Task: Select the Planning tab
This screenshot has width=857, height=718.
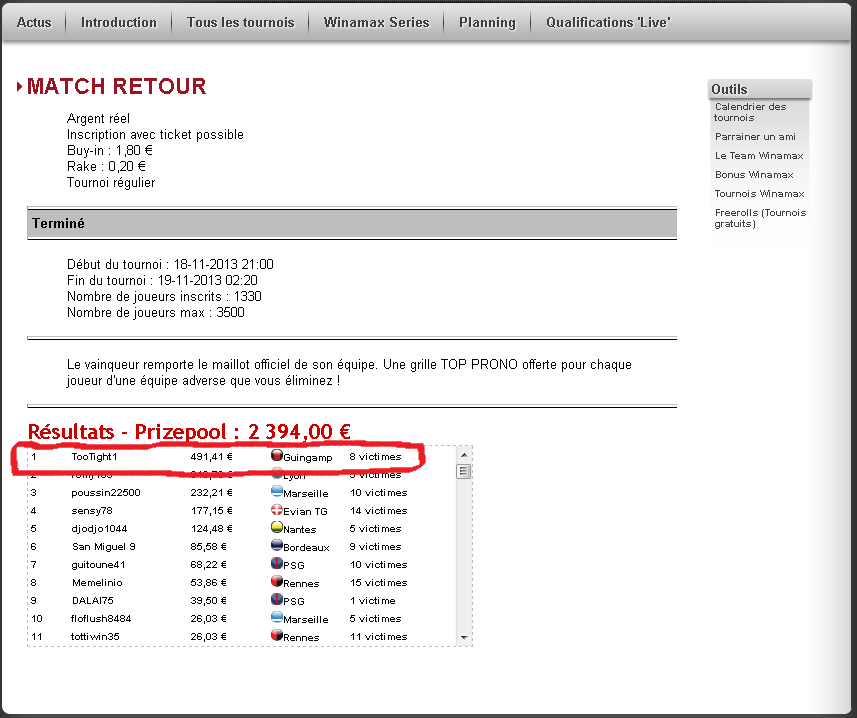Action: click(x=487, y=22)
